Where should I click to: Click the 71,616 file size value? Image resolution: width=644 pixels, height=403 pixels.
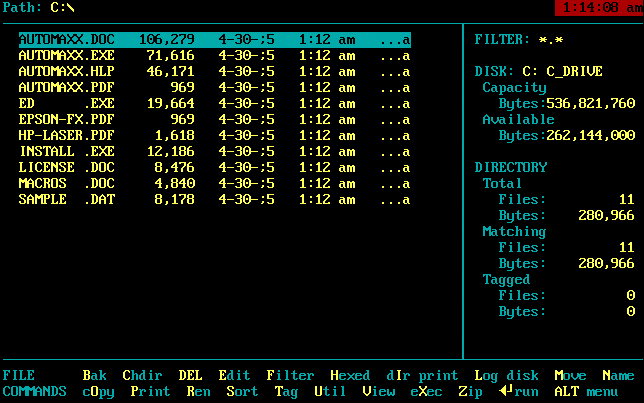(x=171, y=55)
